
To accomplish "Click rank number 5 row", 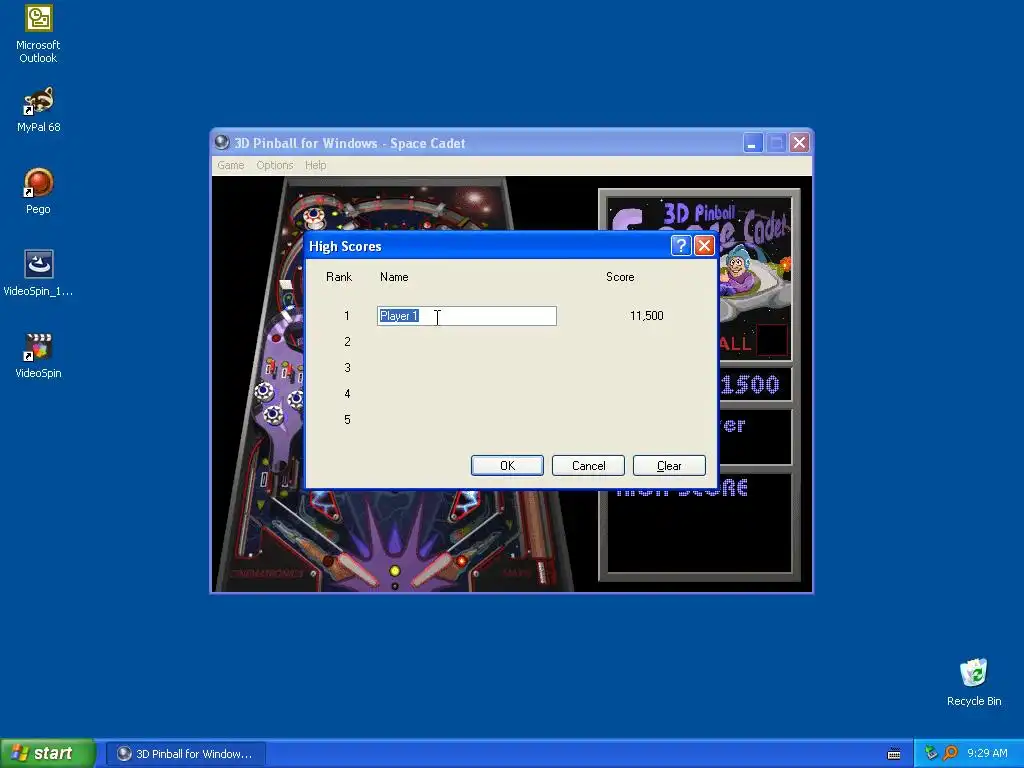I will tap(347, 420).
